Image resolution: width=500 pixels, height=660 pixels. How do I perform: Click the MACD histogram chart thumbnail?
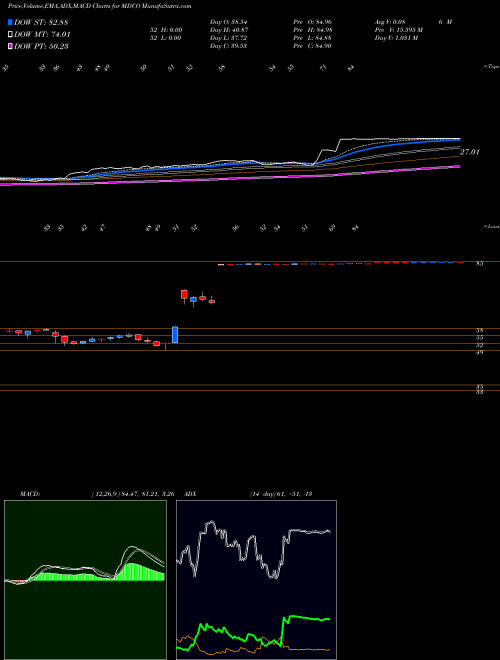point(85,580)
